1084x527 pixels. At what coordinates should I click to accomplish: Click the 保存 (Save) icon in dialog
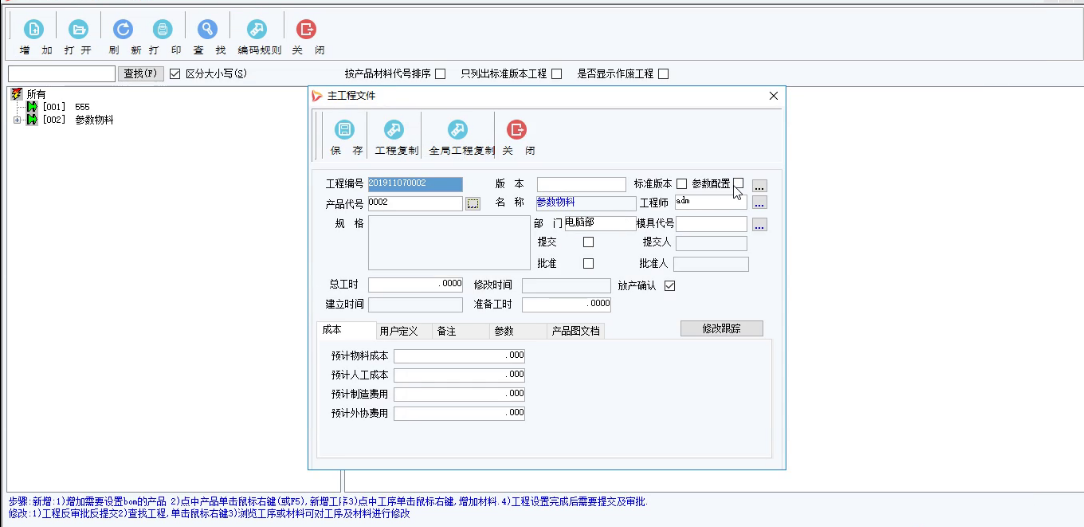345,130
